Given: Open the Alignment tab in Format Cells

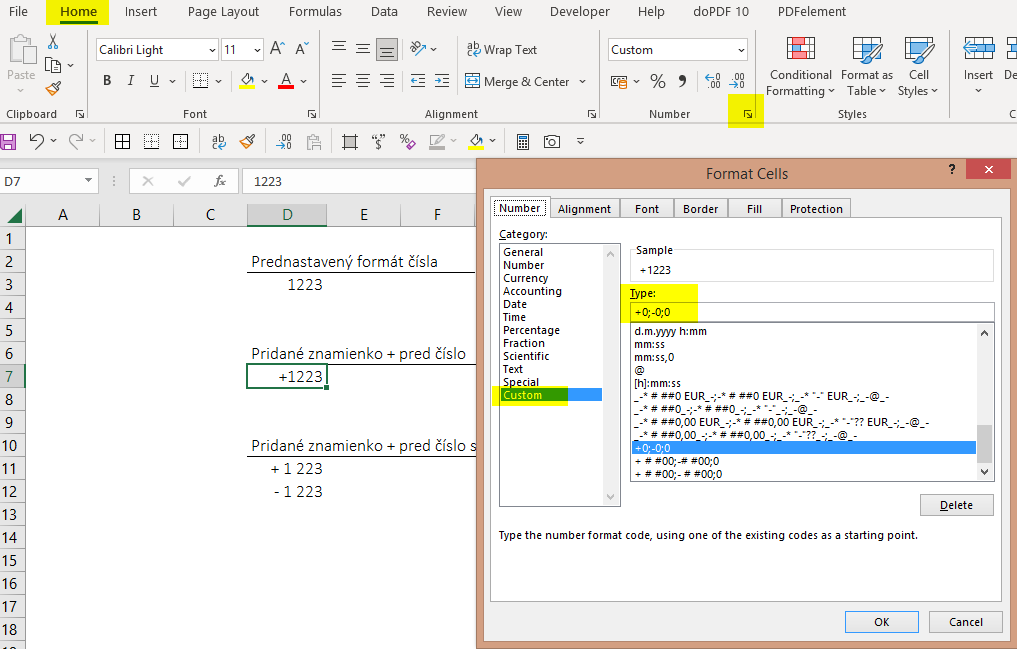Looking at the screenshot, I should 584,209.
